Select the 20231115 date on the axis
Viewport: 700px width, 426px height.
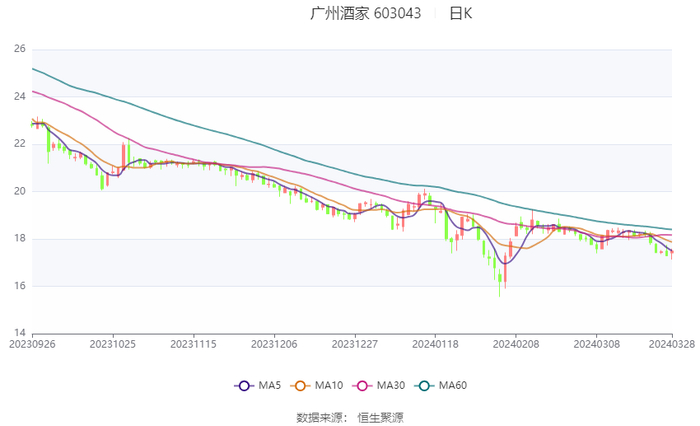[193, 342]
